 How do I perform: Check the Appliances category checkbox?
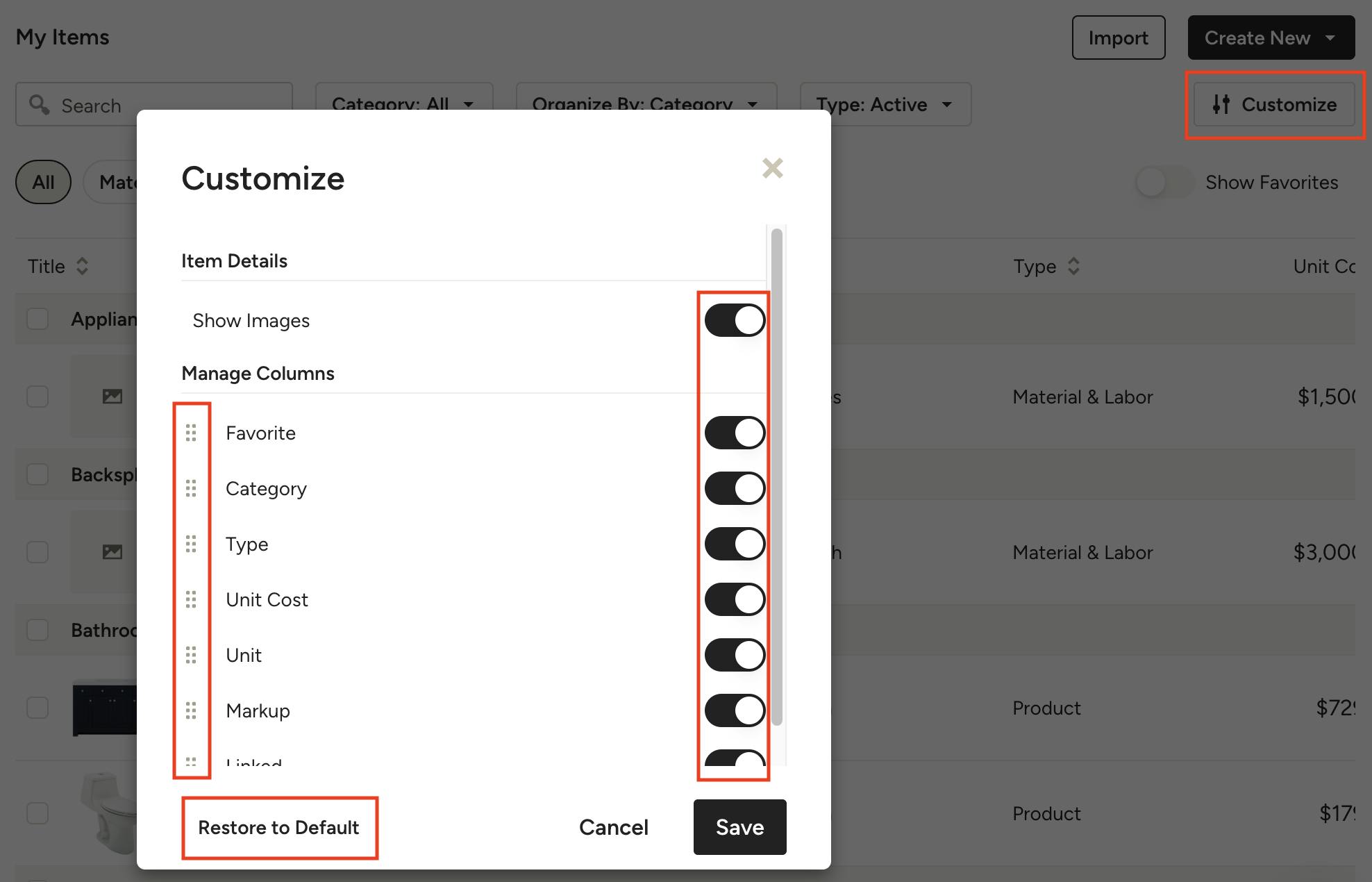pos(37,319)
